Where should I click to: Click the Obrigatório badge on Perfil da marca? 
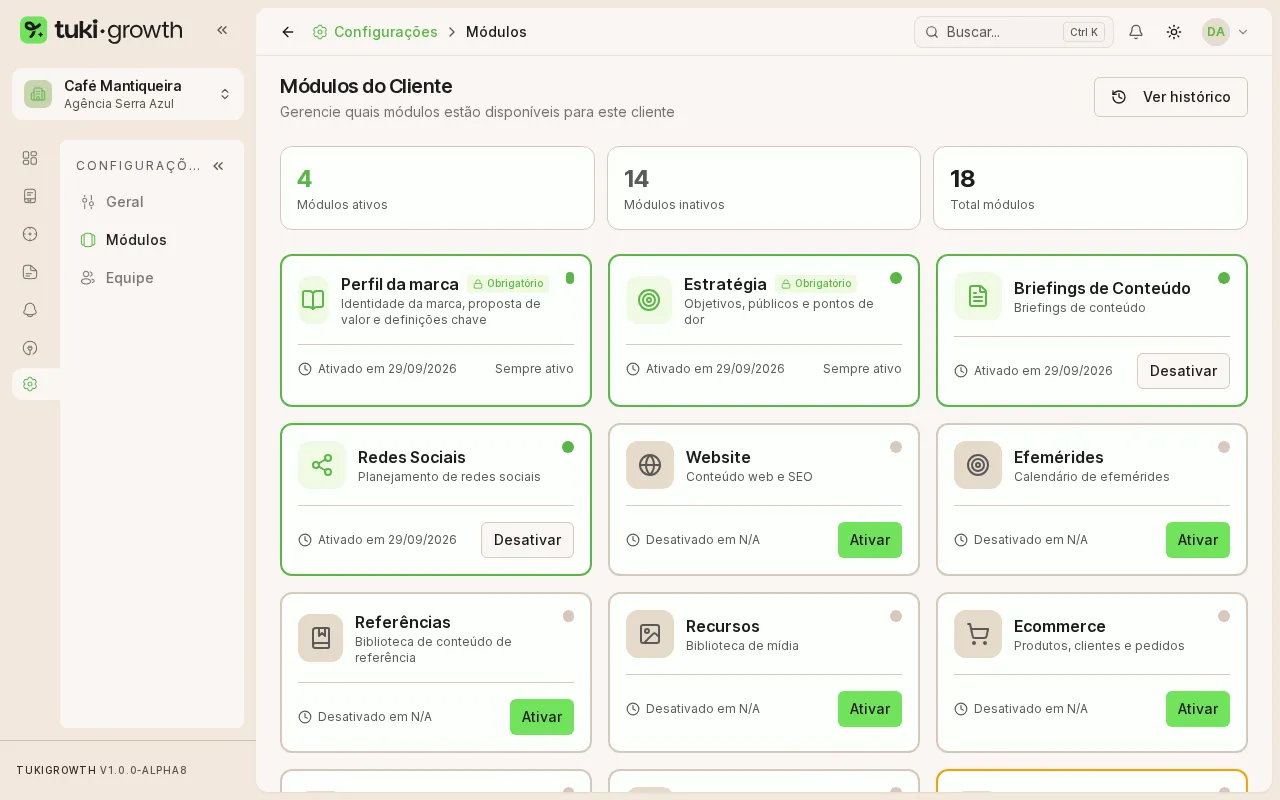(x=508, y=284)
